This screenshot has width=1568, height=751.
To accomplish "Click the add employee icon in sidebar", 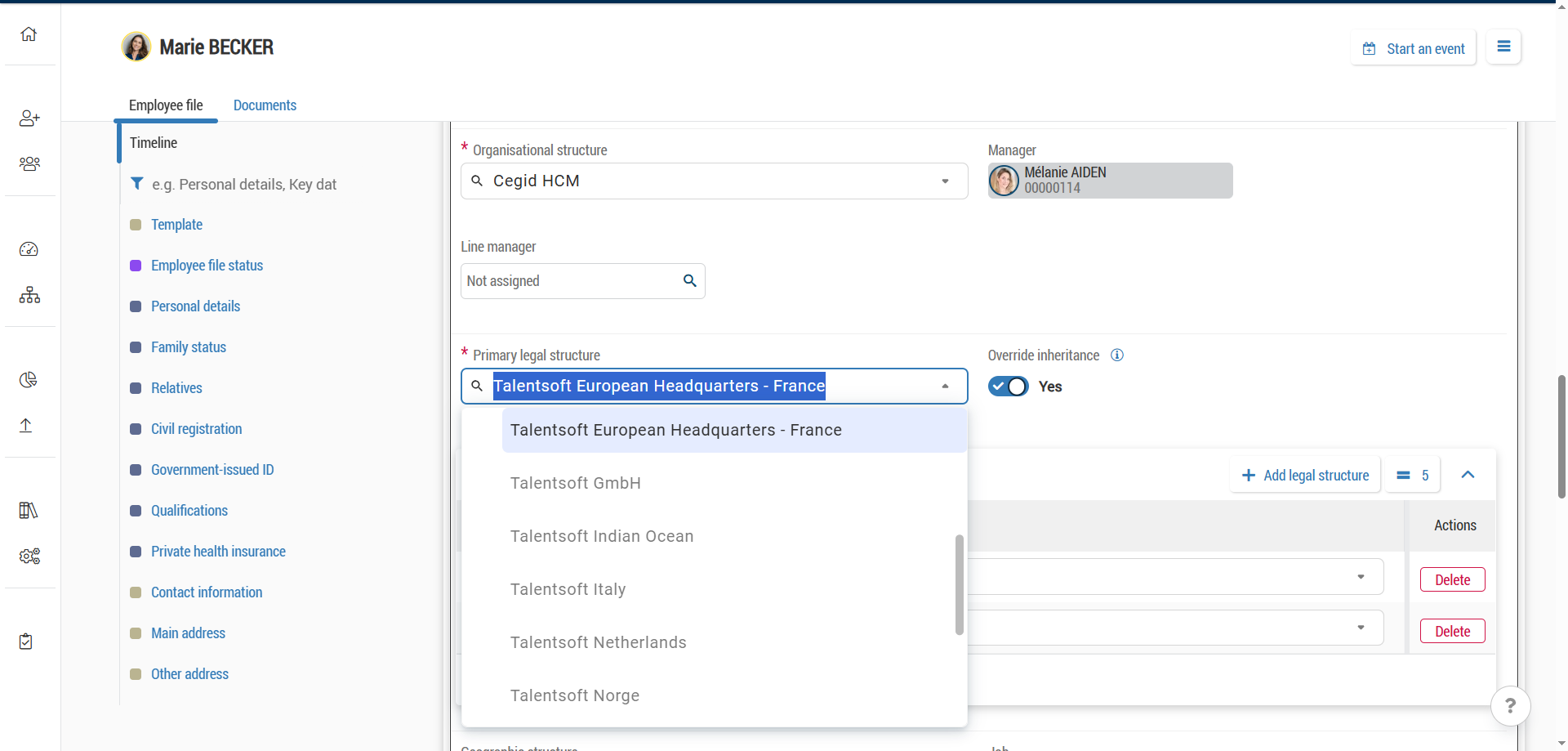I will (x=29, y=118).
